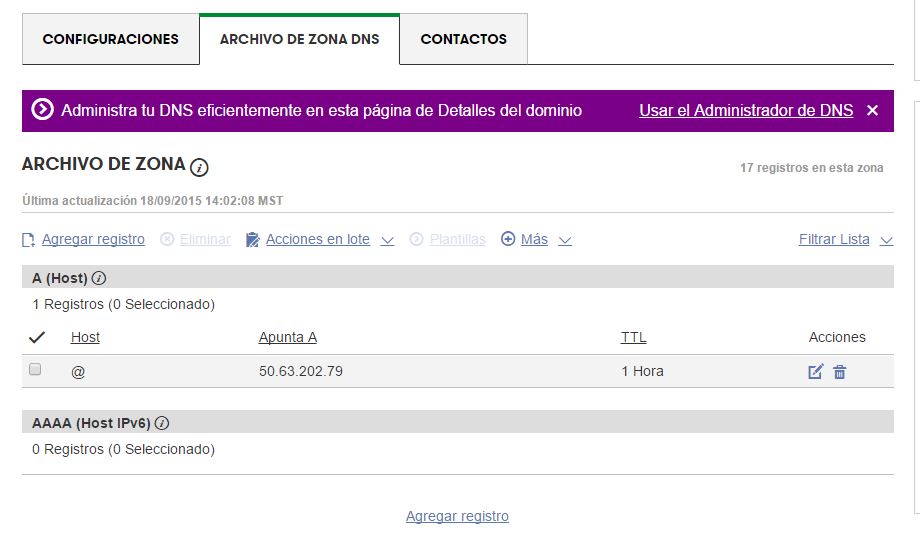Sort records by TTL column header

coord(633,338)
